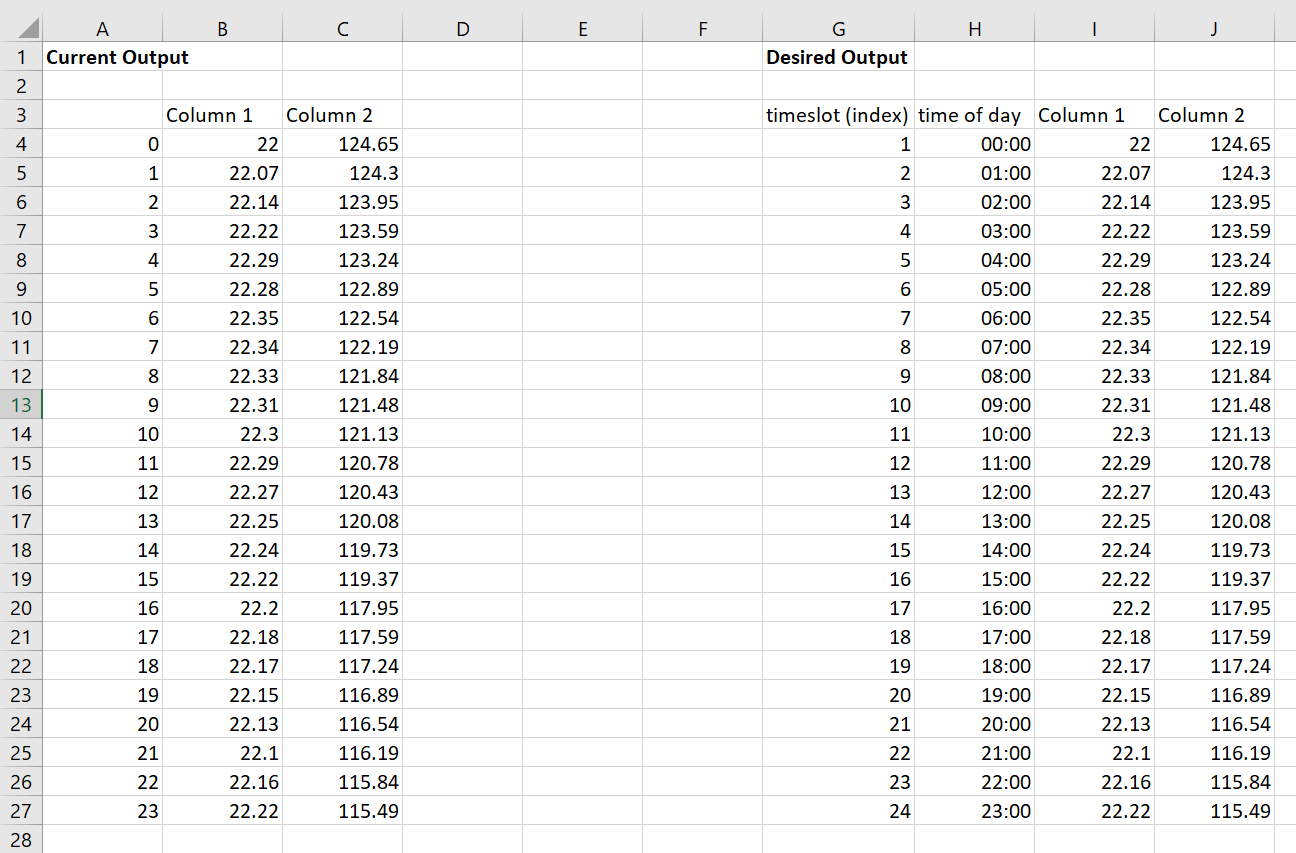The image size is (1296, 853).
Task: Select column J header
Action: click(1214, 29)
